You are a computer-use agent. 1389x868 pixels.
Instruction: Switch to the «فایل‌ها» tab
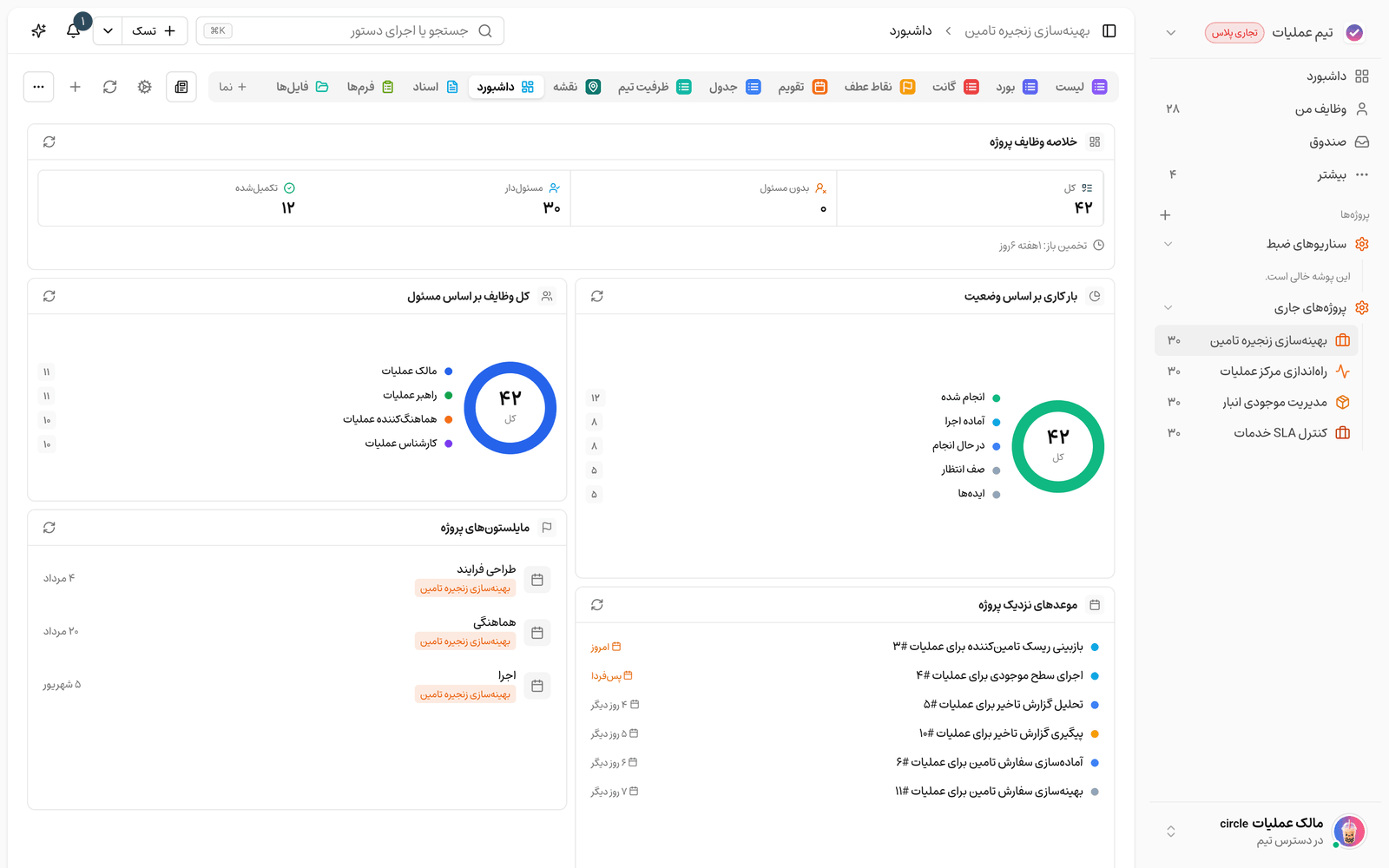[302, 87]
